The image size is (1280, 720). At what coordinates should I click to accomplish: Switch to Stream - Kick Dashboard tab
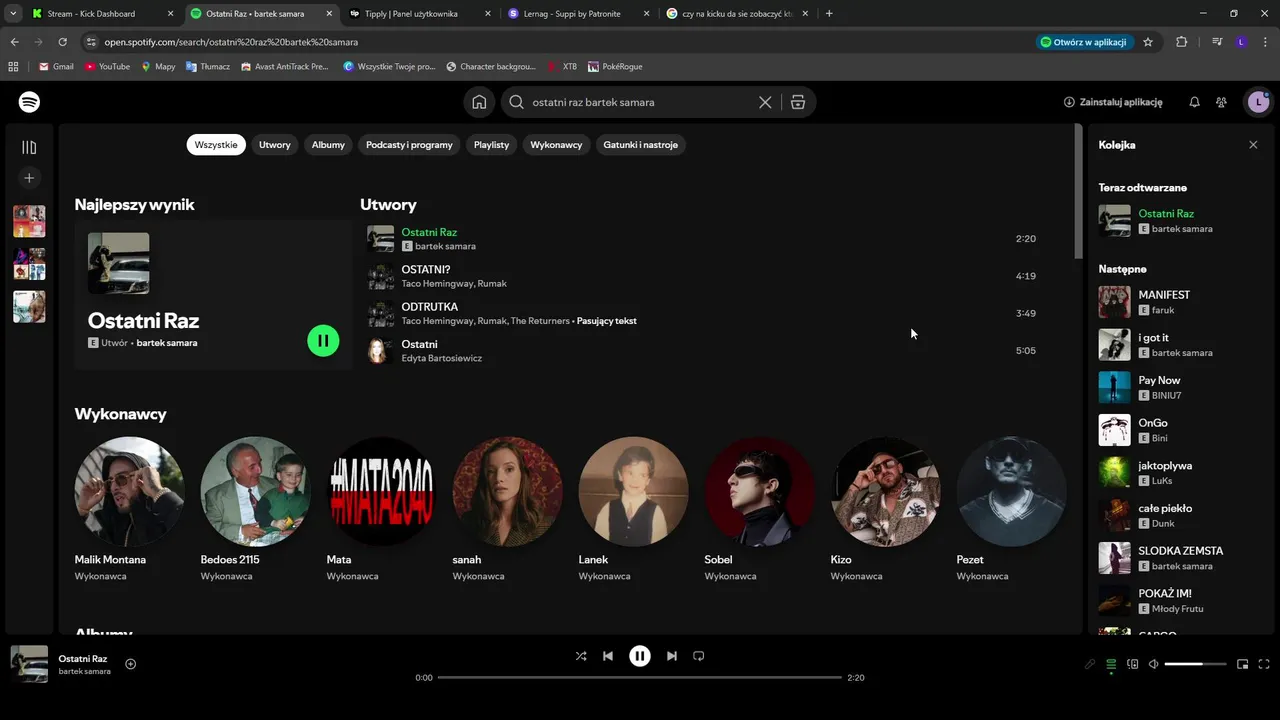click(x=102, y=13)
